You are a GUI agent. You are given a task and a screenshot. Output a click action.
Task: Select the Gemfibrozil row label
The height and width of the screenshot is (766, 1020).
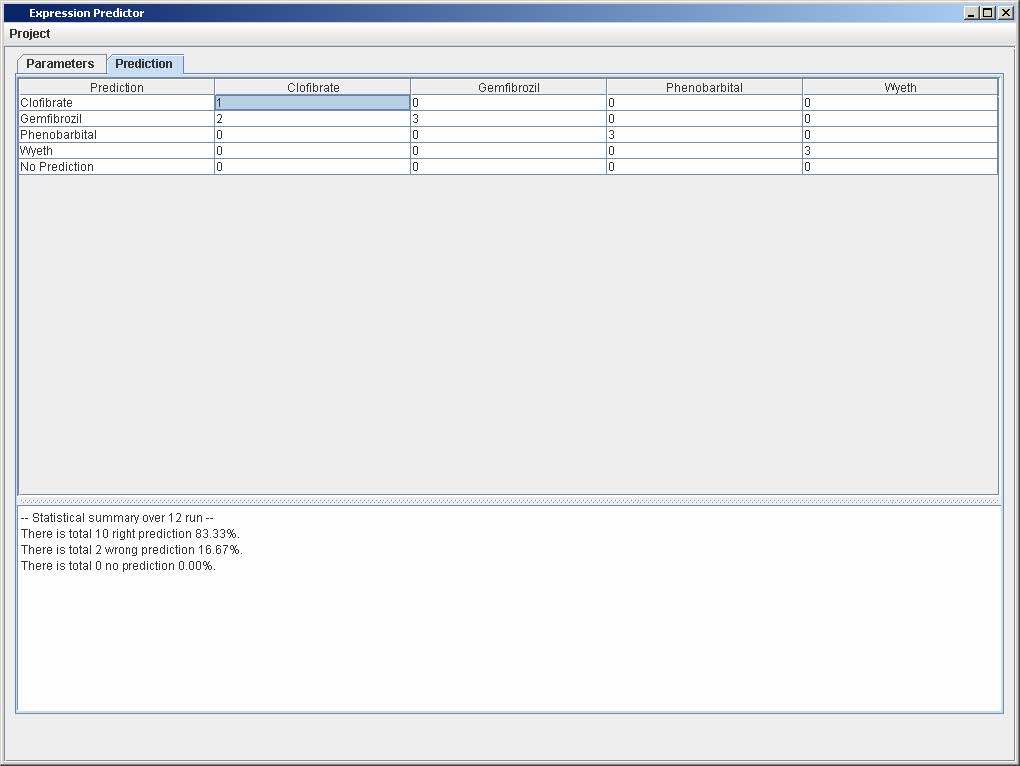pos(116,119)
